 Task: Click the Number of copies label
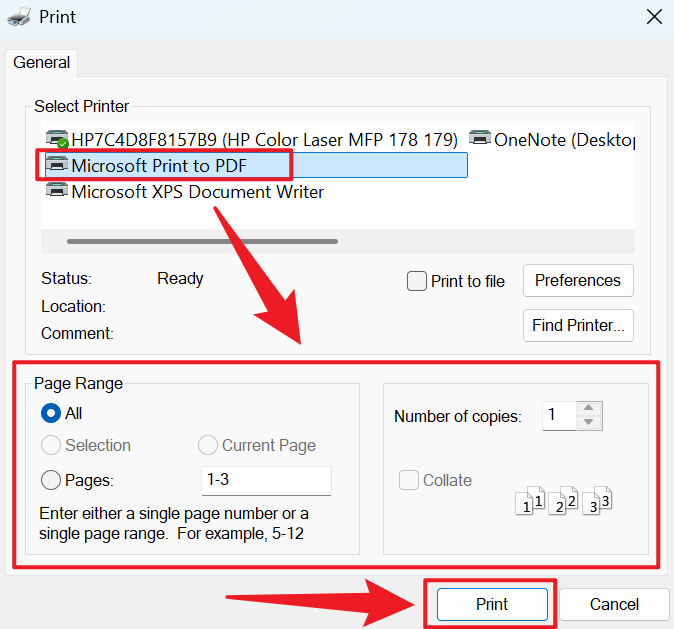pos(458,416)
